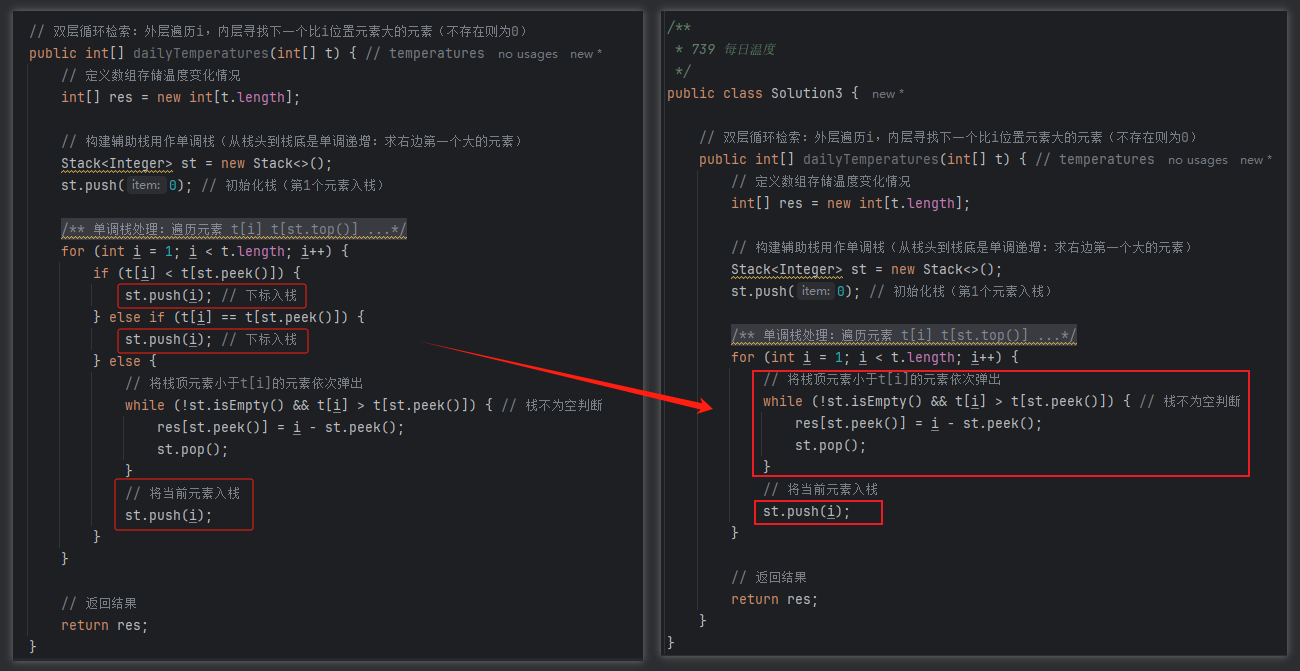This screenshot has height=671, width=1300.
Task: Click 'return res;' in left editor
Action: (x=104, y=625)
